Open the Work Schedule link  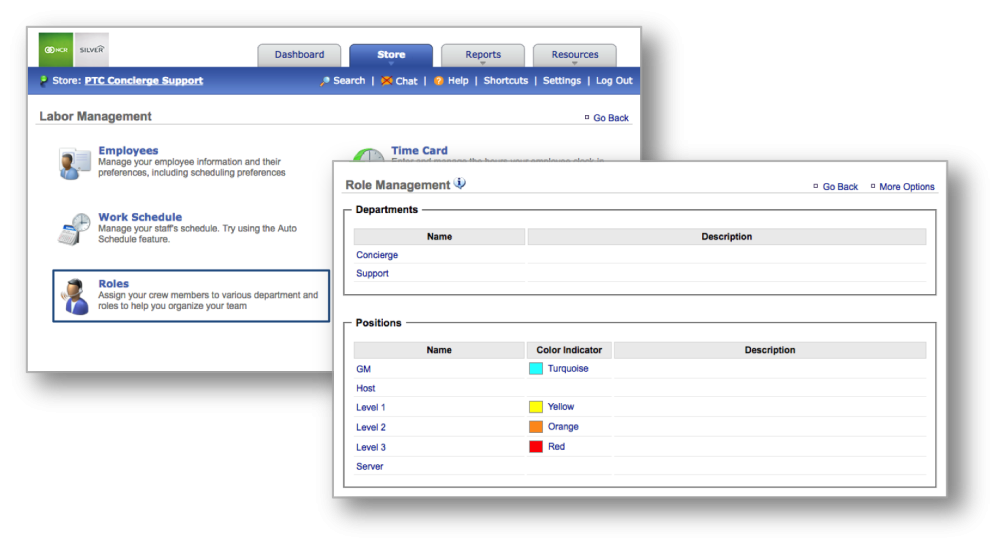[x=140, y=217]
